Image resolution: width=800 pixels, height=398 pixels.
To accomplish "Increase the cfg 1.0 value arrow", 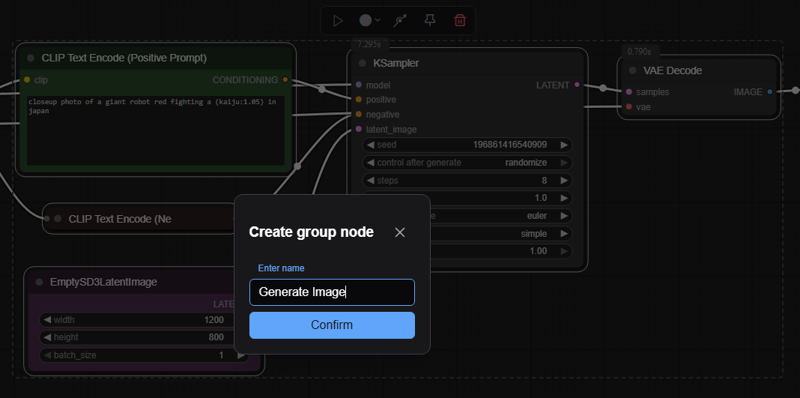I will (564, 198).
